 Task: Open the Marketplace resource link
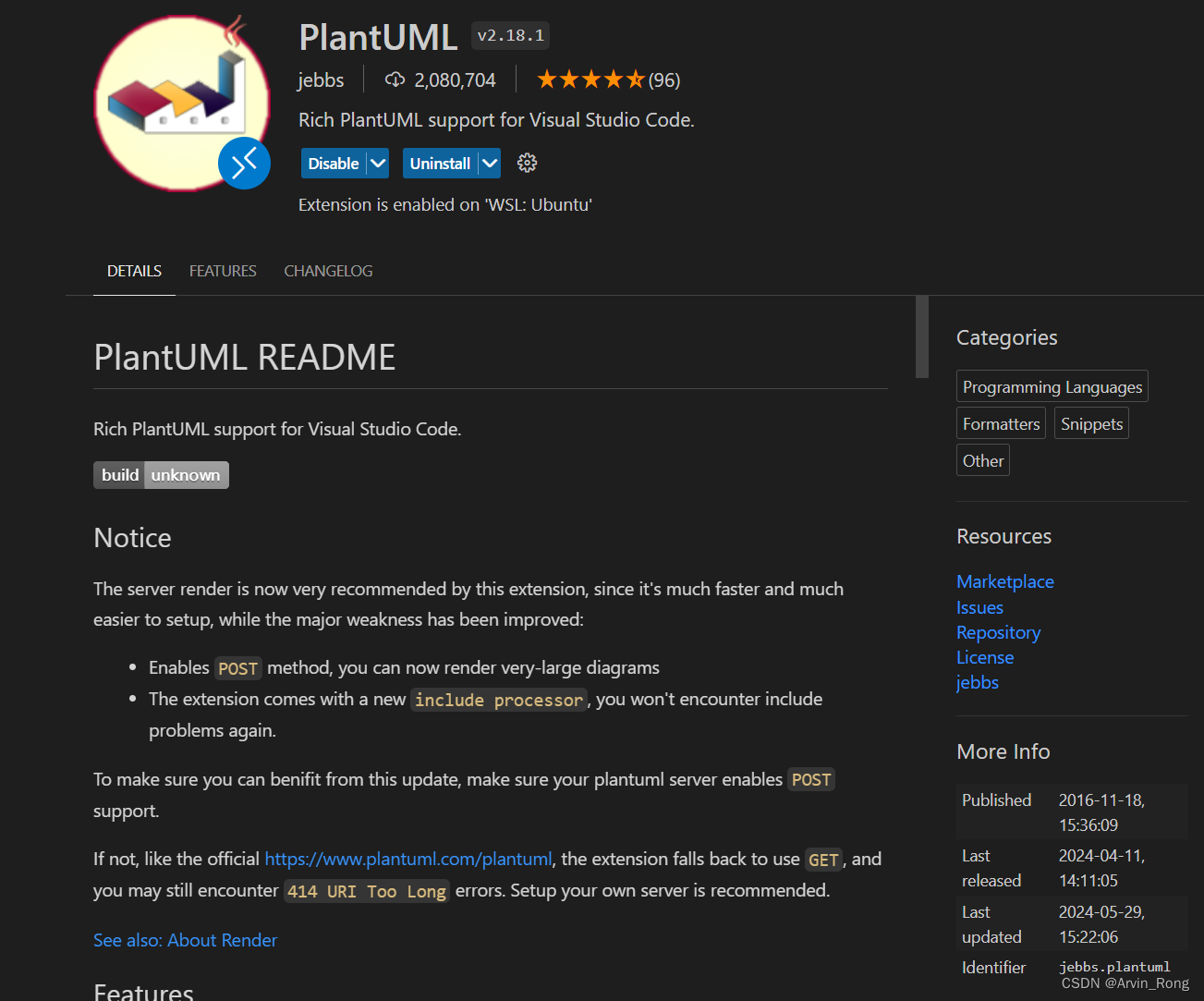click(1005, 581)
